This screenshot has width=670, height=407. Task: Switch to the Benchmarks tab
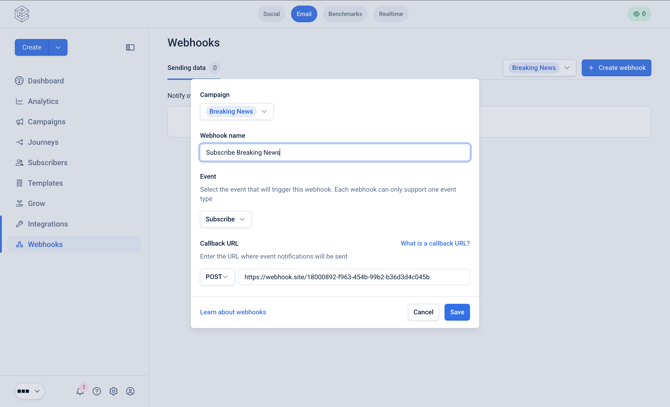click(x=345, y=14)
